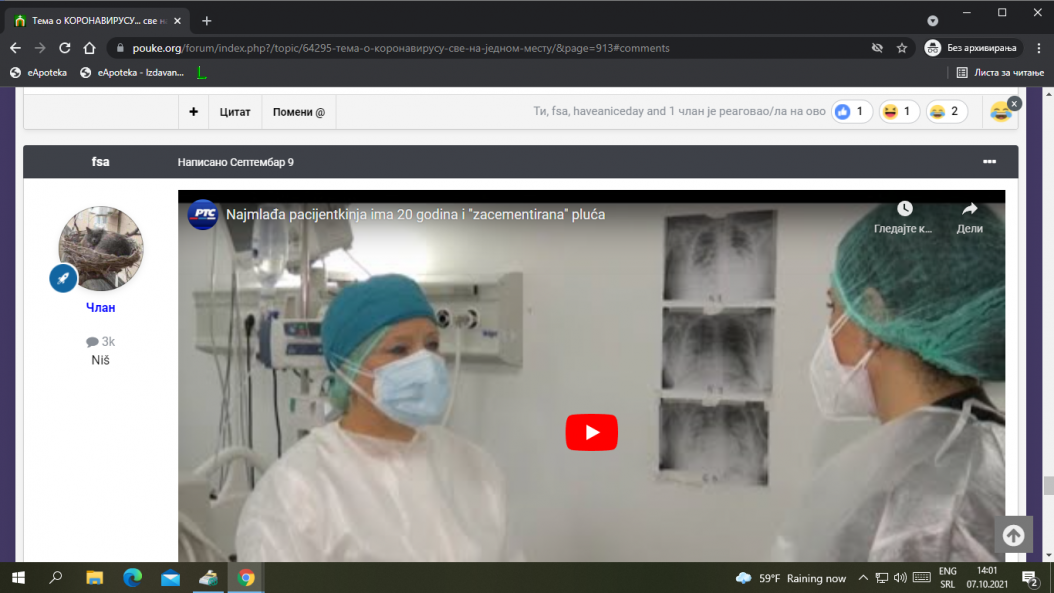Click the 3k post count

[100, 342]
